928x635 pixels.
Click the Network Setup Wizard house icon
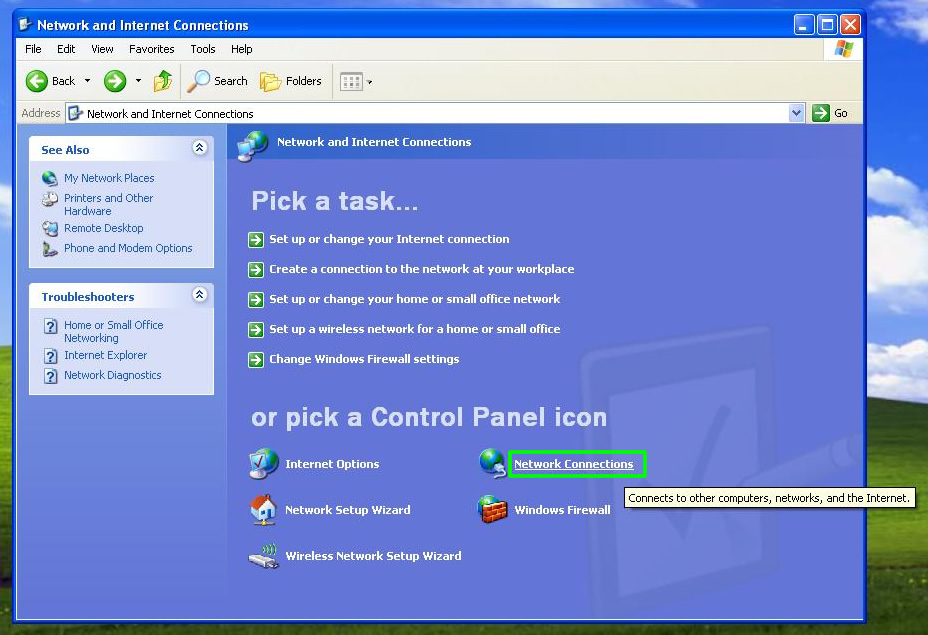[263, 510]
